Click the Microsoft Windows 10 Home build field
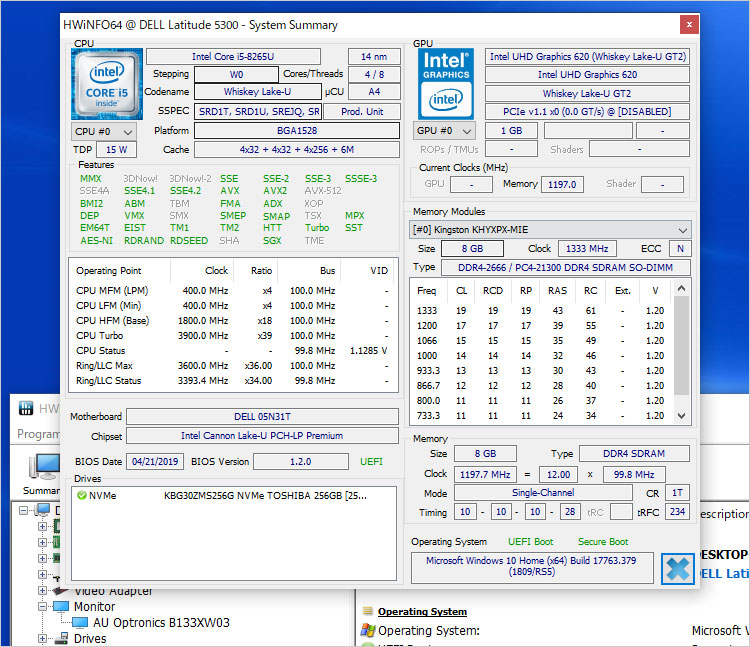 click(532, 566)
